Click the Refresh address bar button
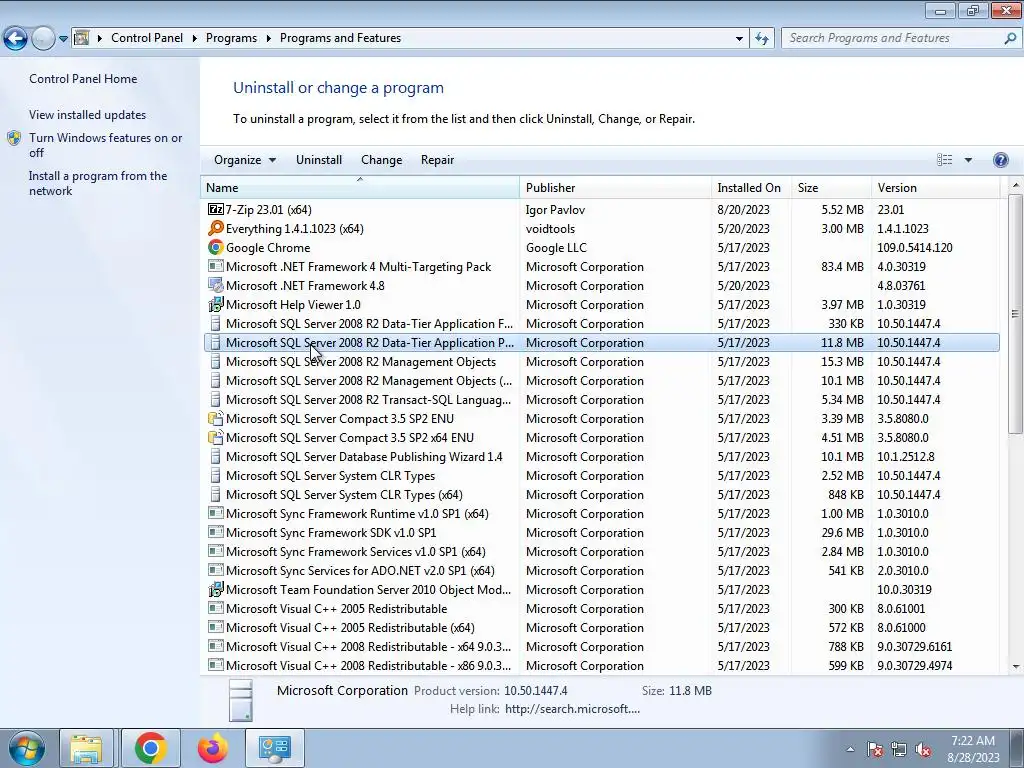The image size is (1024, 768). (x=761, y=39)
